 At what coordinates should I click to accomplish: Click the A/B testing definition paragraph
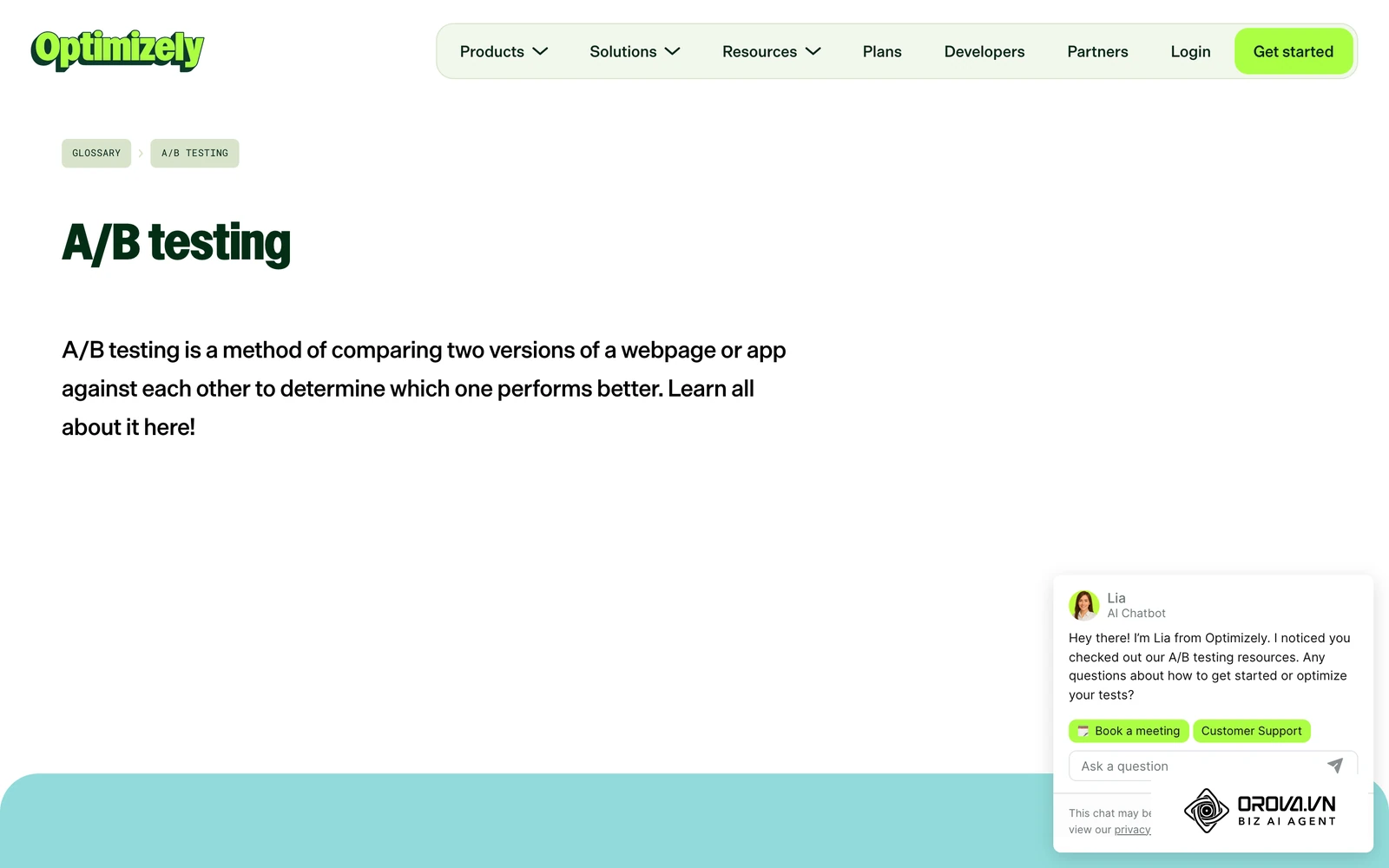tap(424, 388)
